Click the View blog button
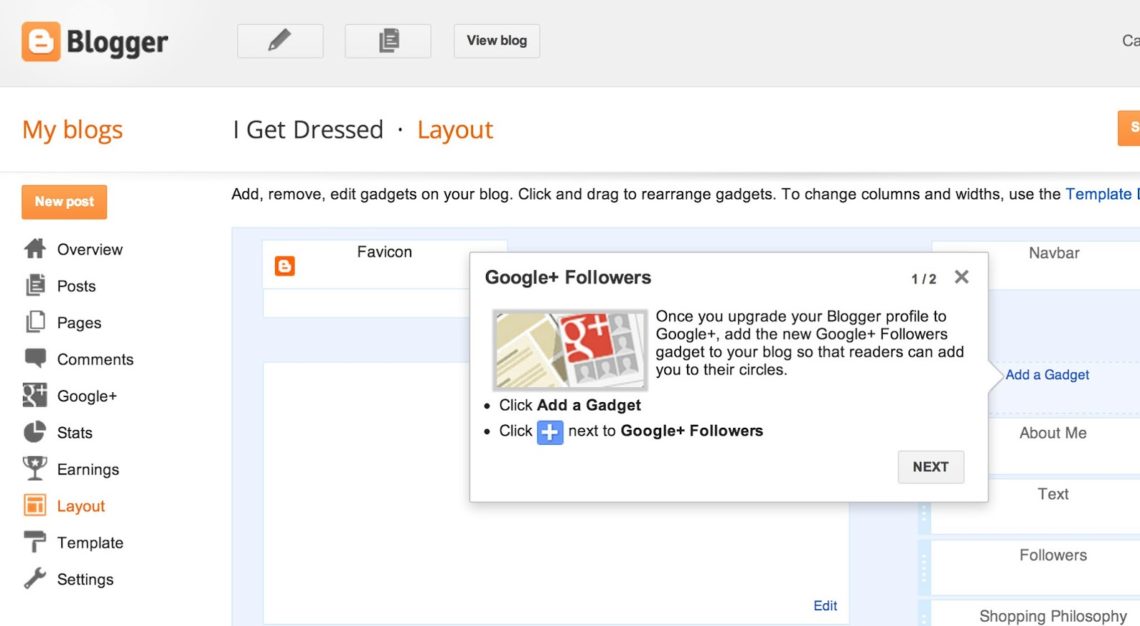This screenshot has width=1140, height=626. click(497, 41)
